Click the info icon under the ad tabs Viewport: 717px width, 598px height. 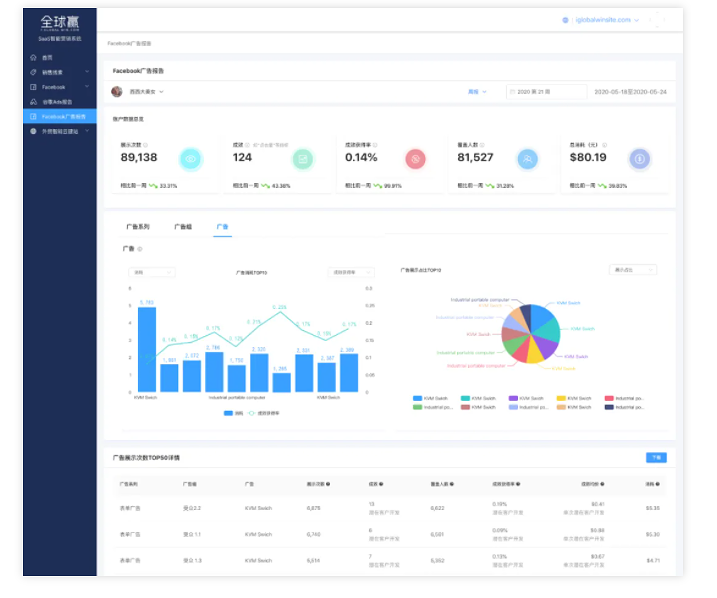pyautogui.click(x=140, y=249)
